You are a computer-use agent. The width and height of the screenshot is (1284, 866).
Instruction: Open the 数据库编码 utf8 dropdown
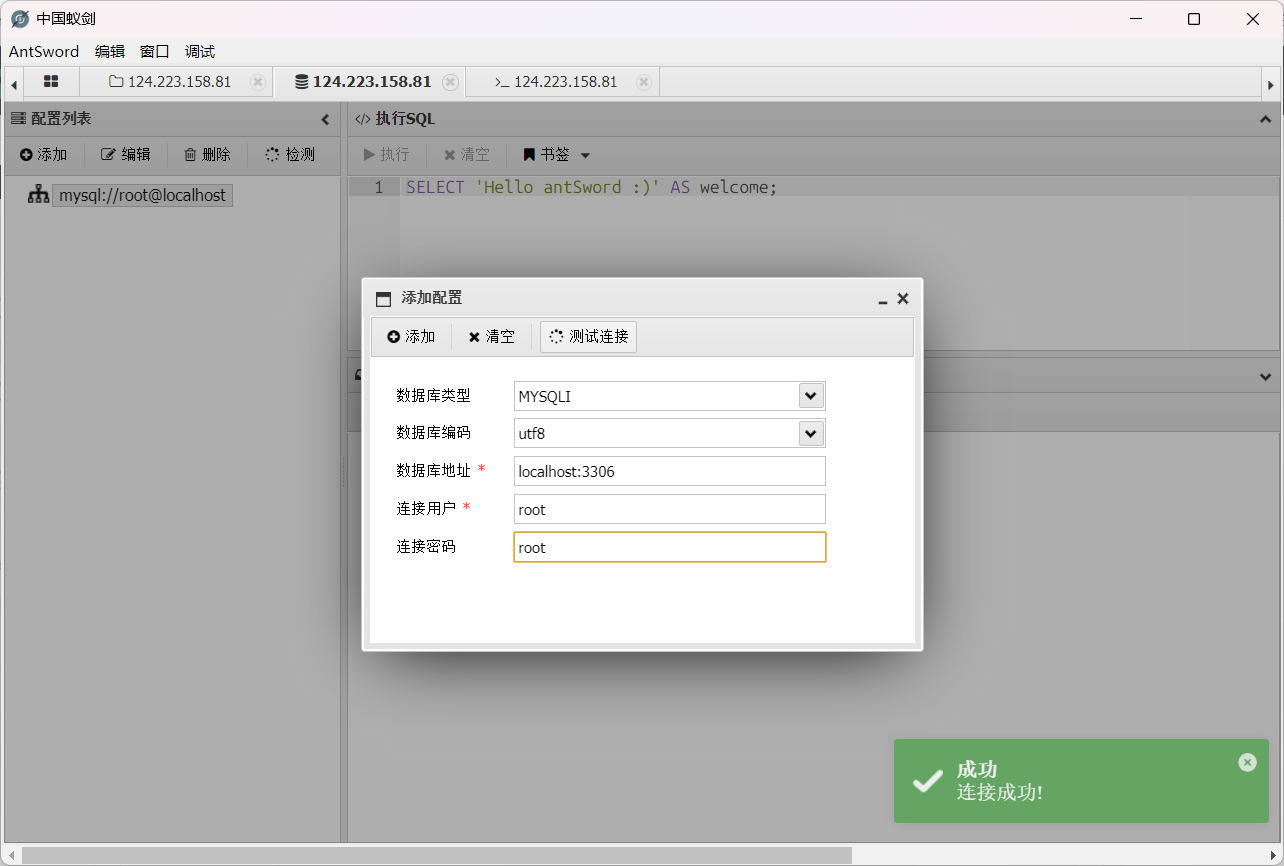tap(811, 433)
